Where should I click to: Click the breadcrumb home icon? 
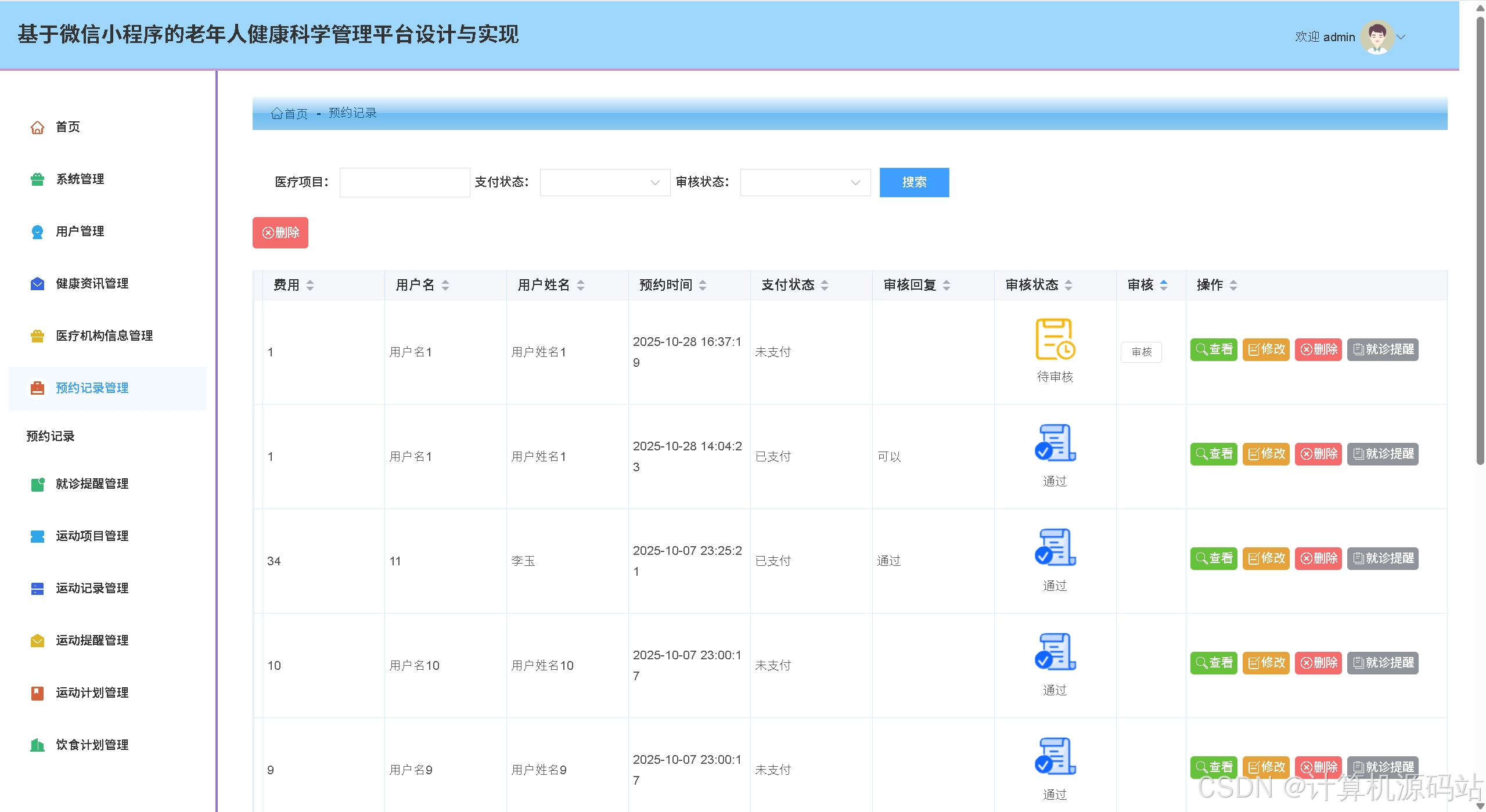(277, 113)
